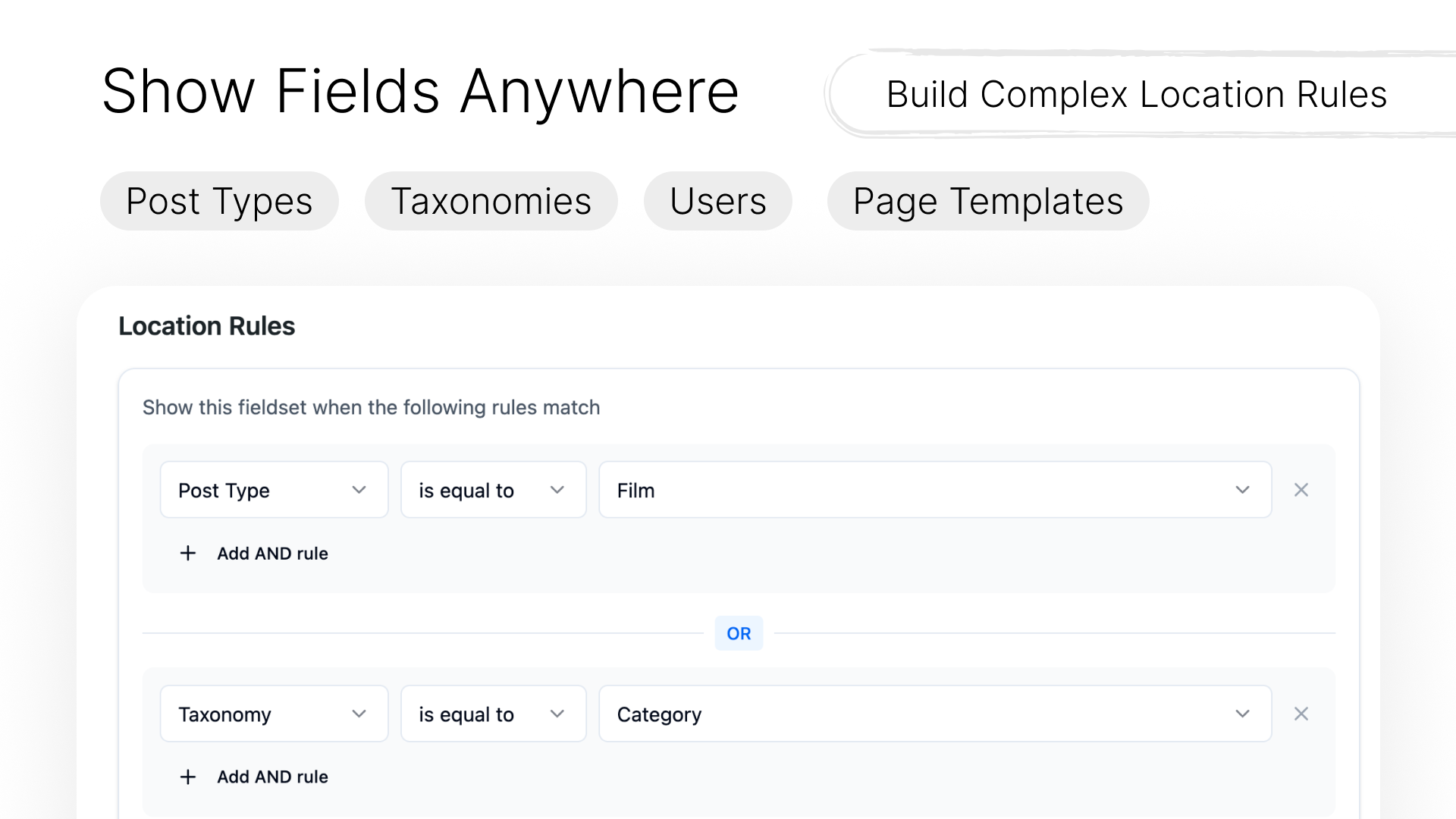Select the Users pill
The image size is (1456, 819).
(717, 201)
